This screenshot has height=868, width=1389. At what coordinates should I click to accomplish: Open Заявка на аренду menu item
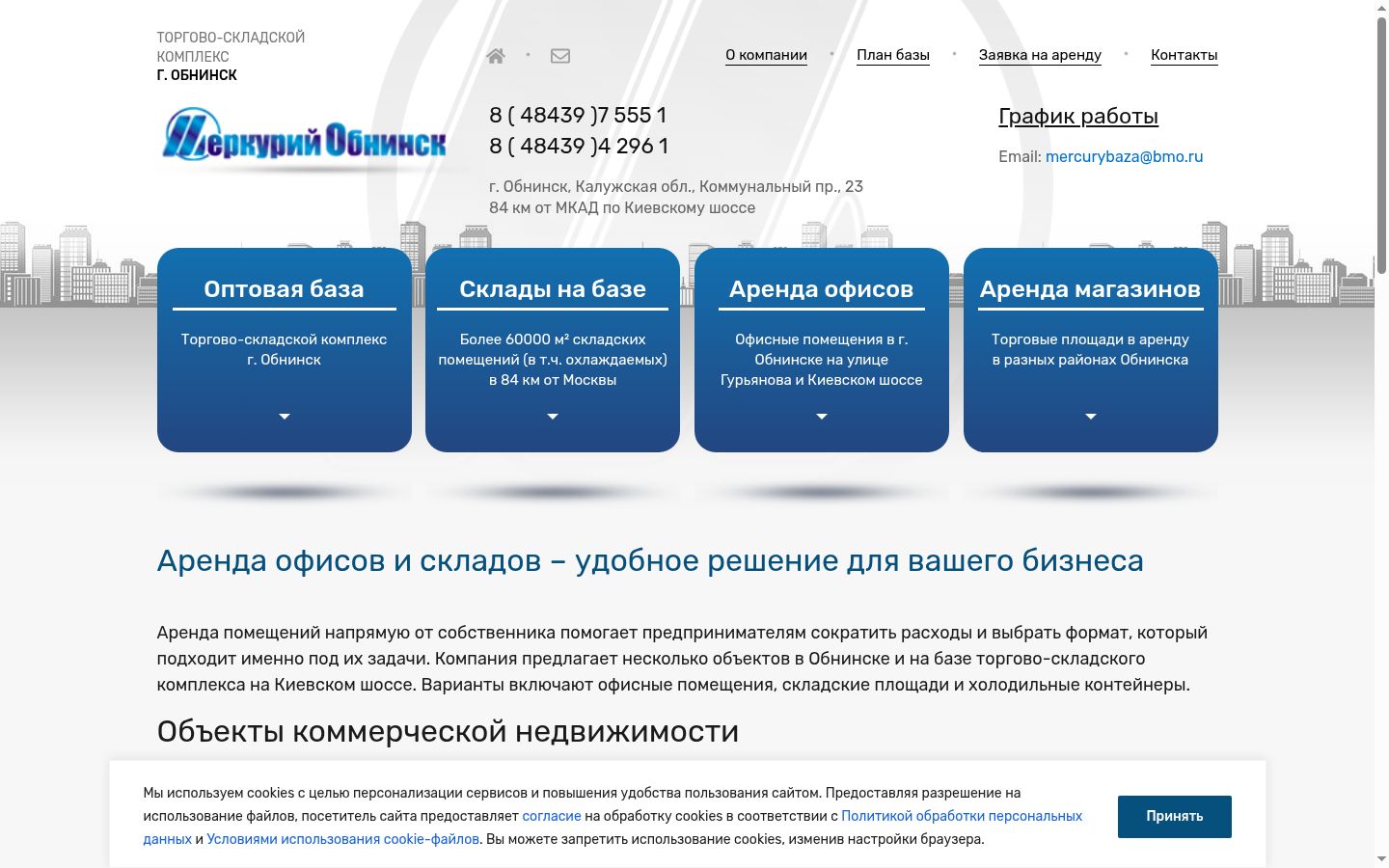pyautogui.click(x=1040, y=55)
